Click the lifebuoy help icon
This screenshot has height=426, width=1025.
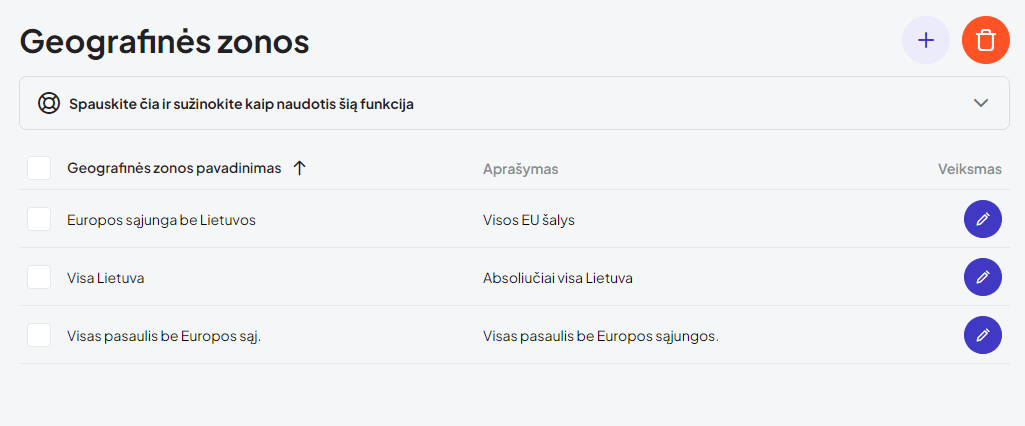(x=49, y=103)
